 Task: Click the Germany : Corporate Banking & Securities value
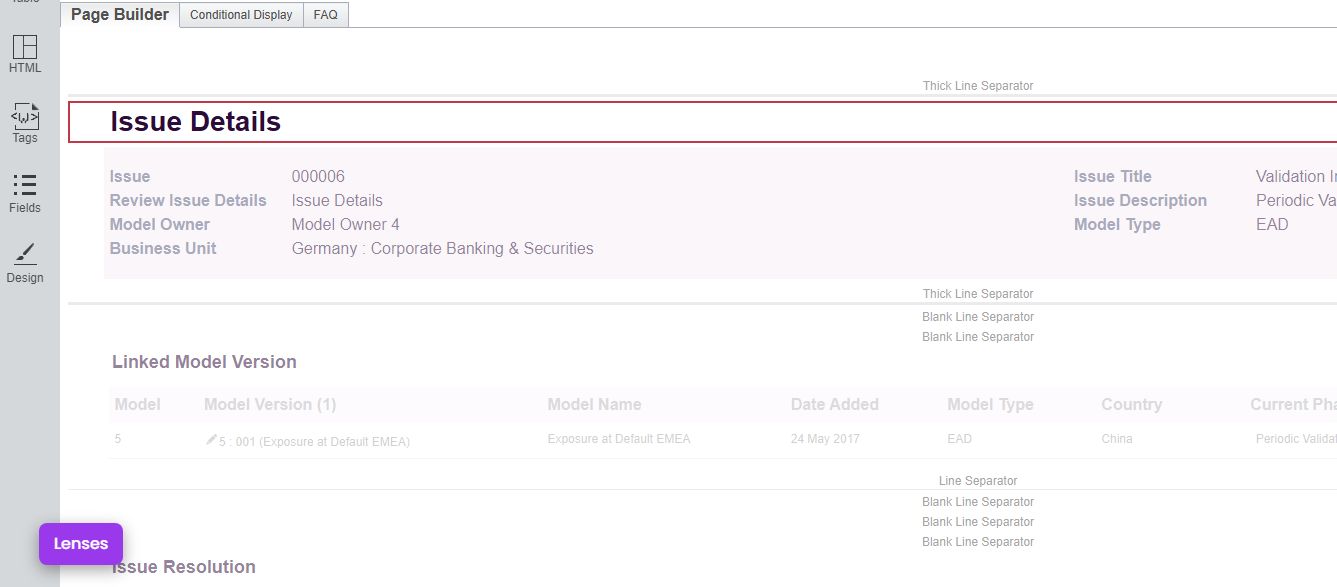tap(442, 249)
